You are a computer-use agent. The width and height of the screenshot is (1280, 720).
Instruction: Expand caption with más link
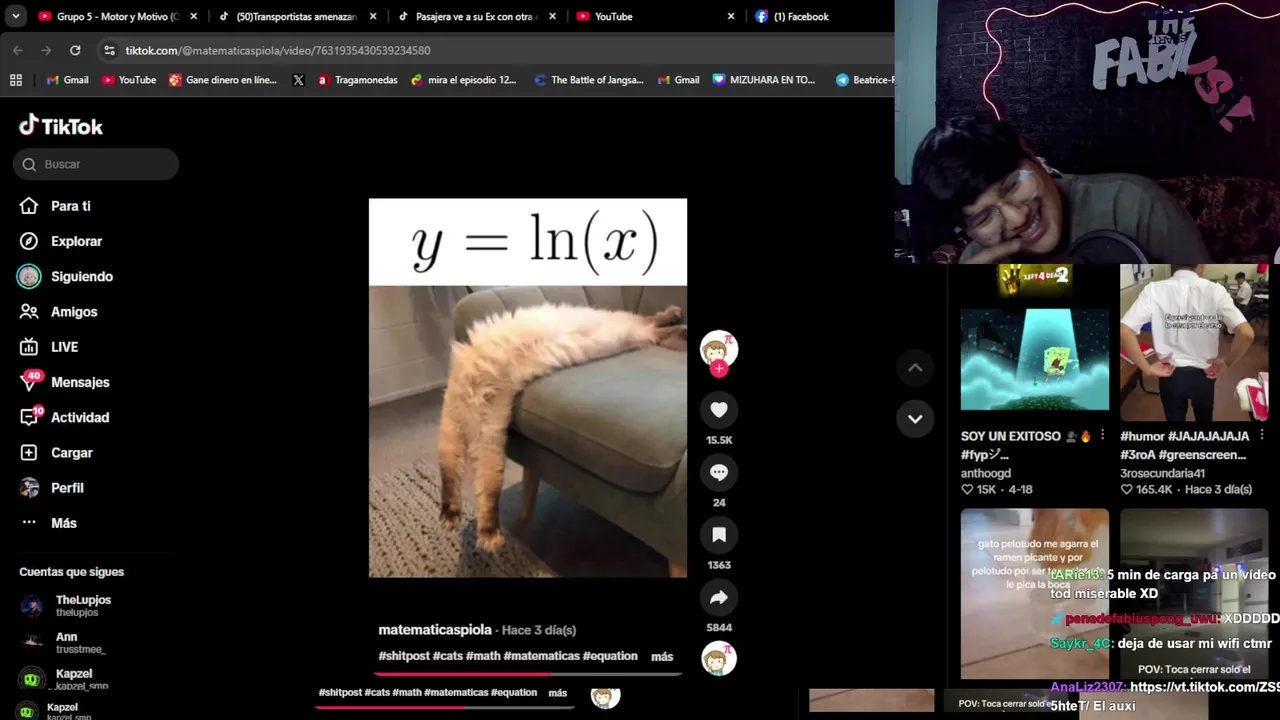click(x=662, y=657)
